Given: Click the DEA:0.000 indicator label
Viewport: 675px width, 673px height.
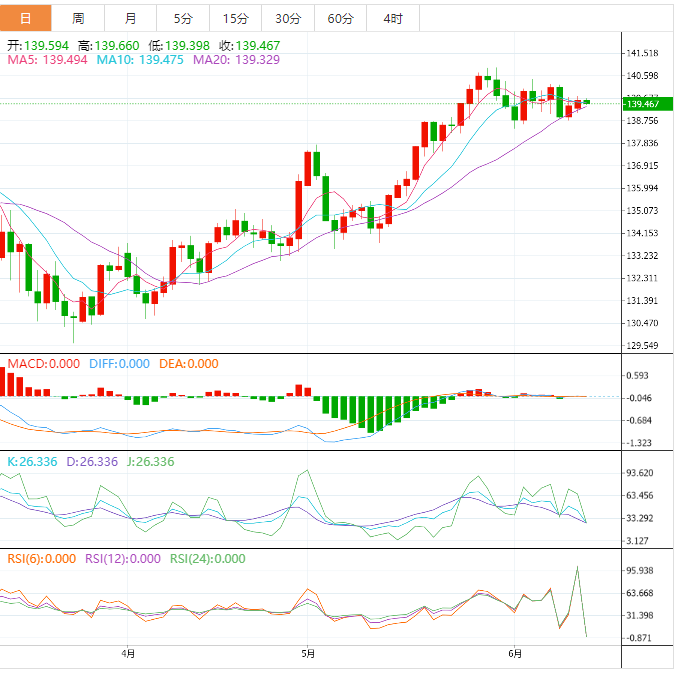Looking at the screenshot, I should [189, 363].
